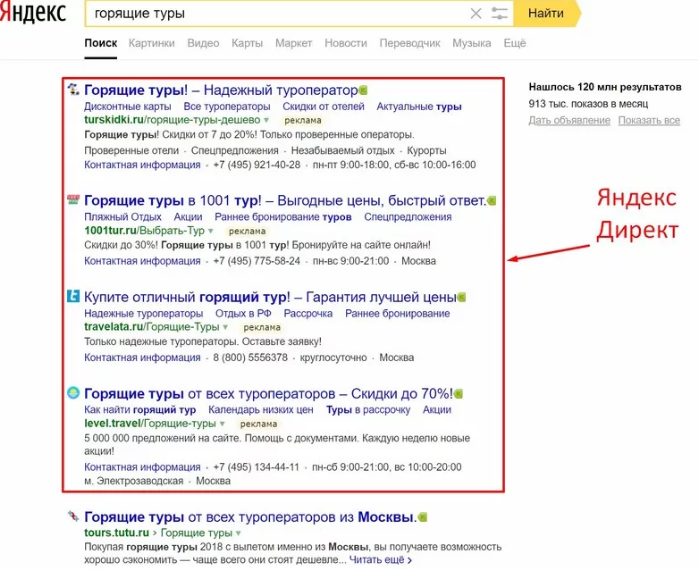Click the travelata.ru/Горящие-Туры URL
Screen dimensions: 698x569
coord(152,327)
